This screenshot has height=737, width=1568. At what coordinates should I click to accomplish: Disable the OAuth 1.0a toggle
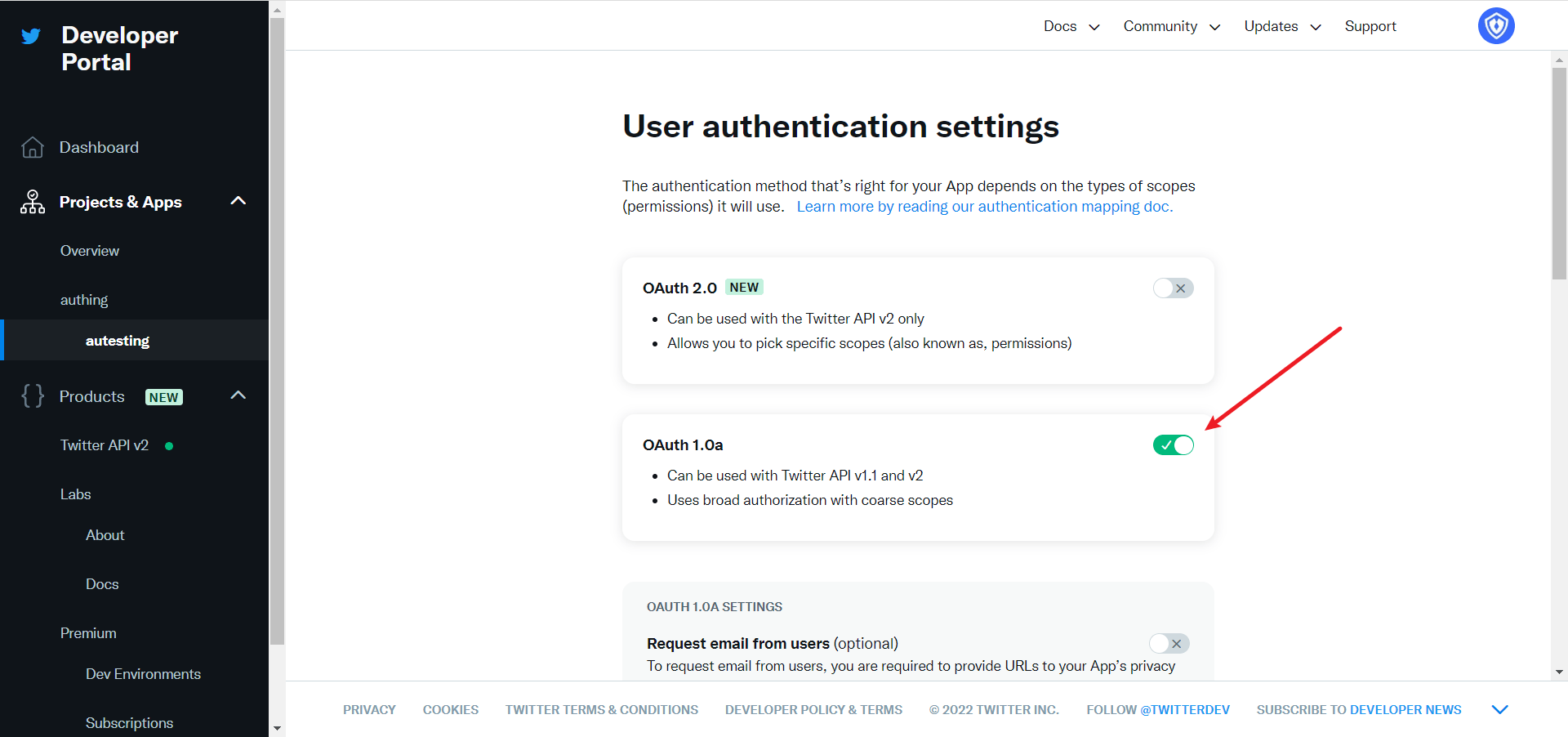click(1173, 445)
